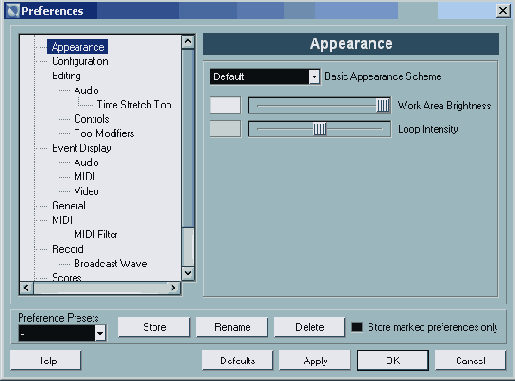Toggle Store marked preferences only checkbox
Image resolution: width=515 pixels, height=381 pixels.
click(x=357, y=327)
